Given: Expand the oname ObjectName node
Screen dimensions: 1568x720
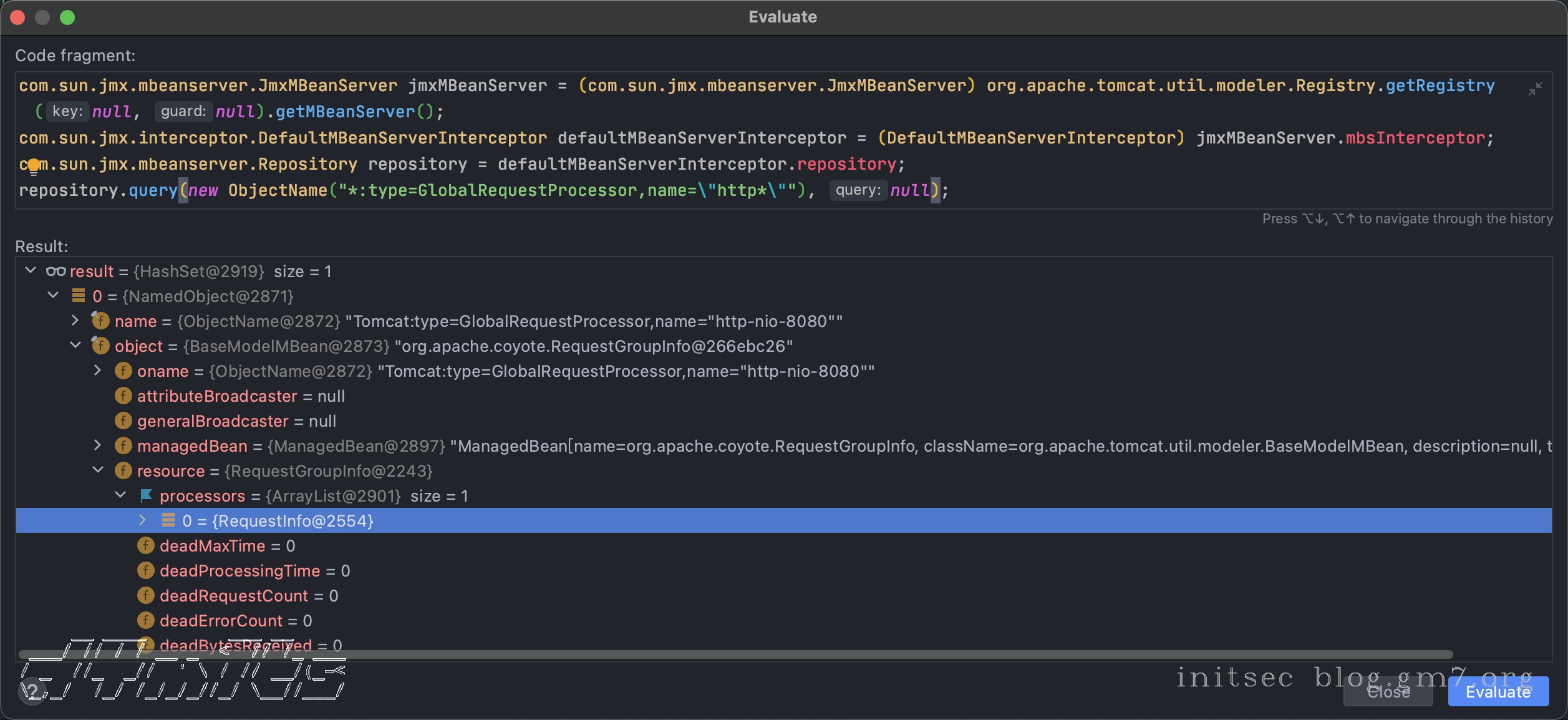Looking at the screenshot, I should point(98,371).
